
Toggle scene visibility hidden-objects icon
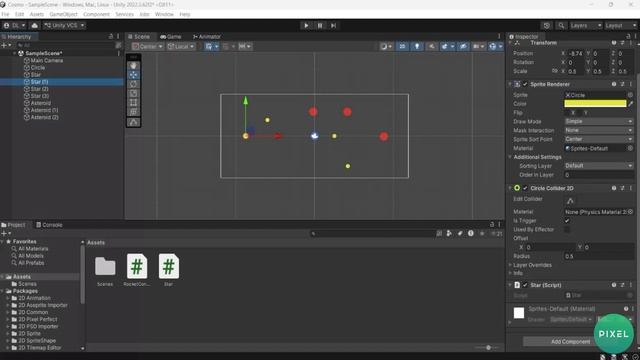click(x=463, y=47)
